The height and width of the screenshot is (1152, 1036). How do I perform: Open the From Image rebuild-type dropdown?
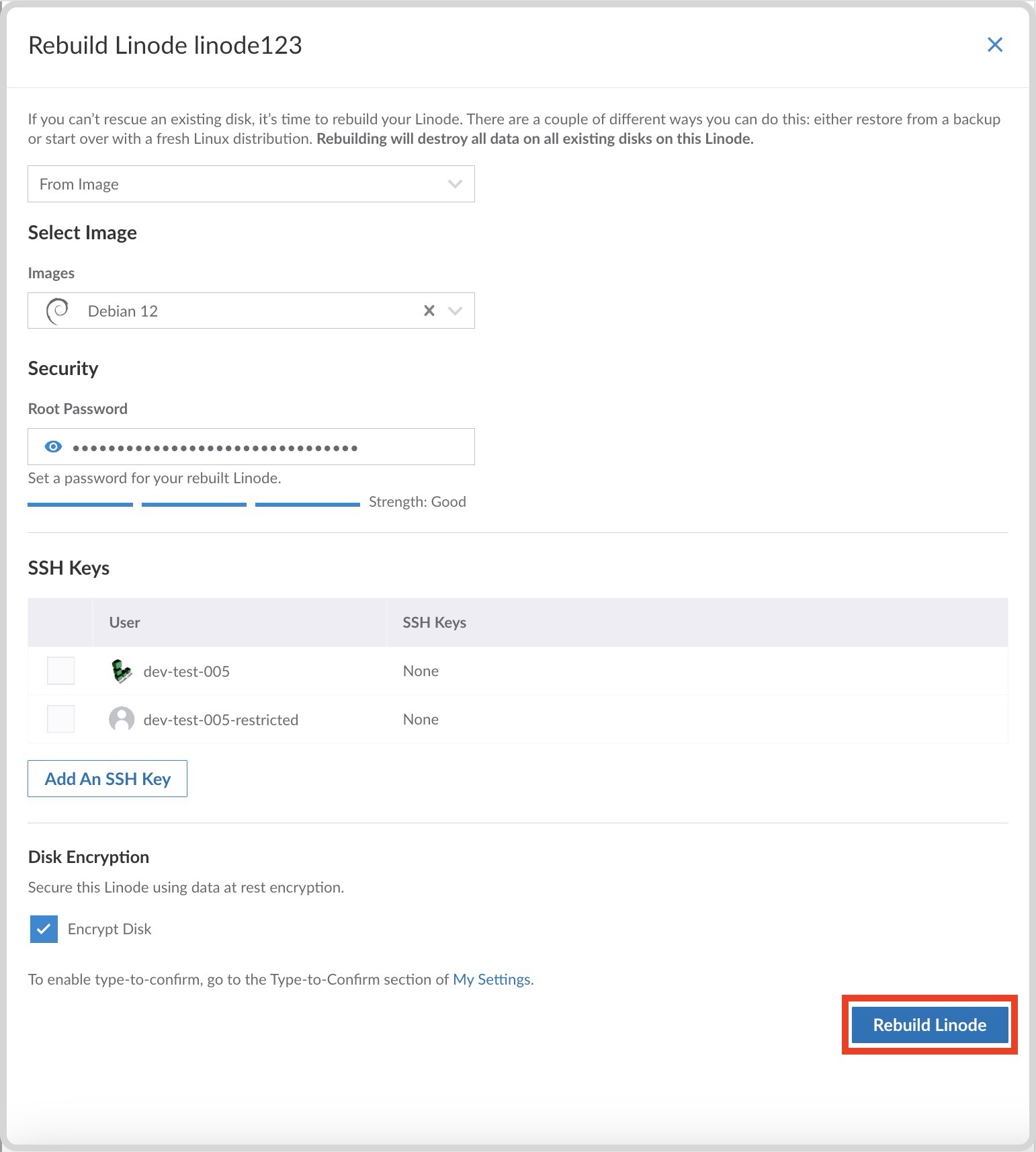[x=242, y=184]
